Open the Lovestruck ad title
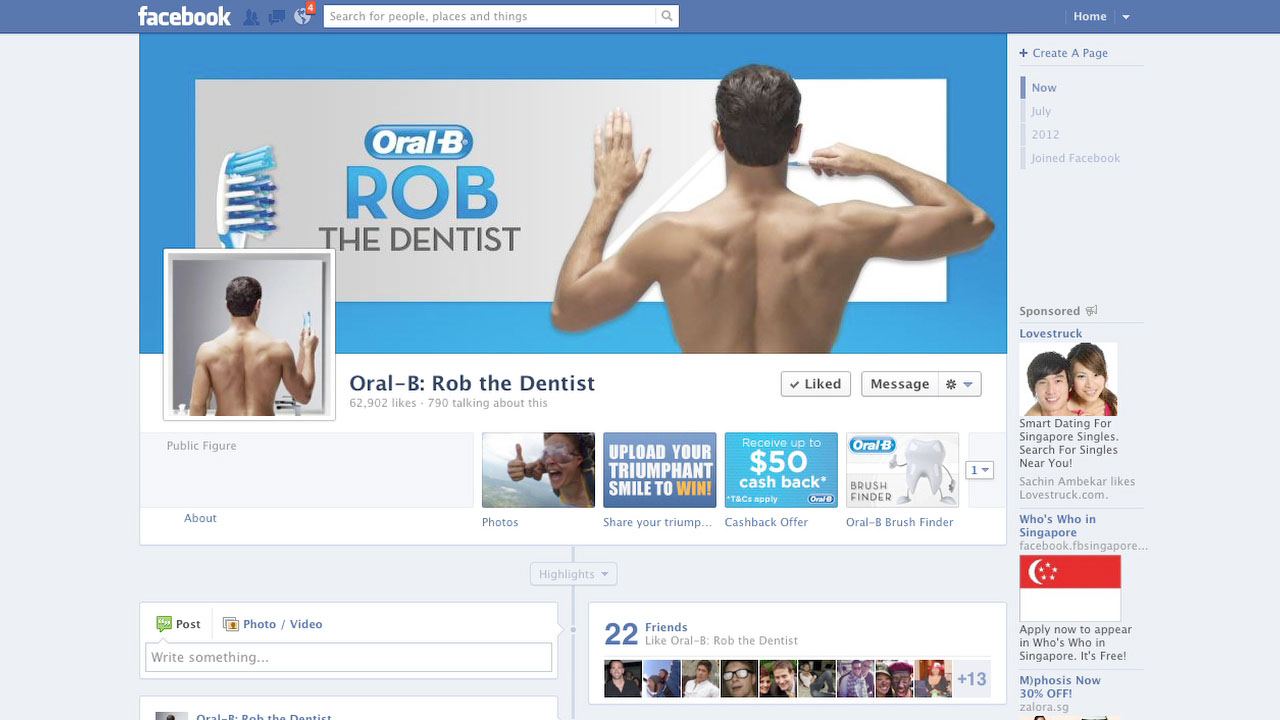Viewport: 1280px width, 720px height. 1050,334
